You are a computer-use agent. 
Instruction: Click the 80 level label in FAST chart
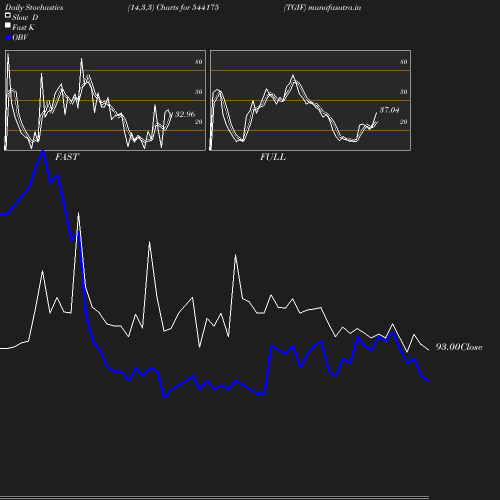coord(199,62)
